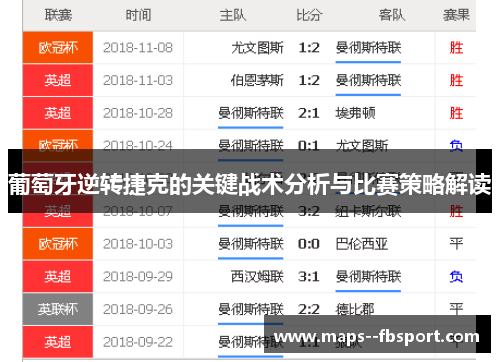Select the date 2018-11-08

point(138,48)
